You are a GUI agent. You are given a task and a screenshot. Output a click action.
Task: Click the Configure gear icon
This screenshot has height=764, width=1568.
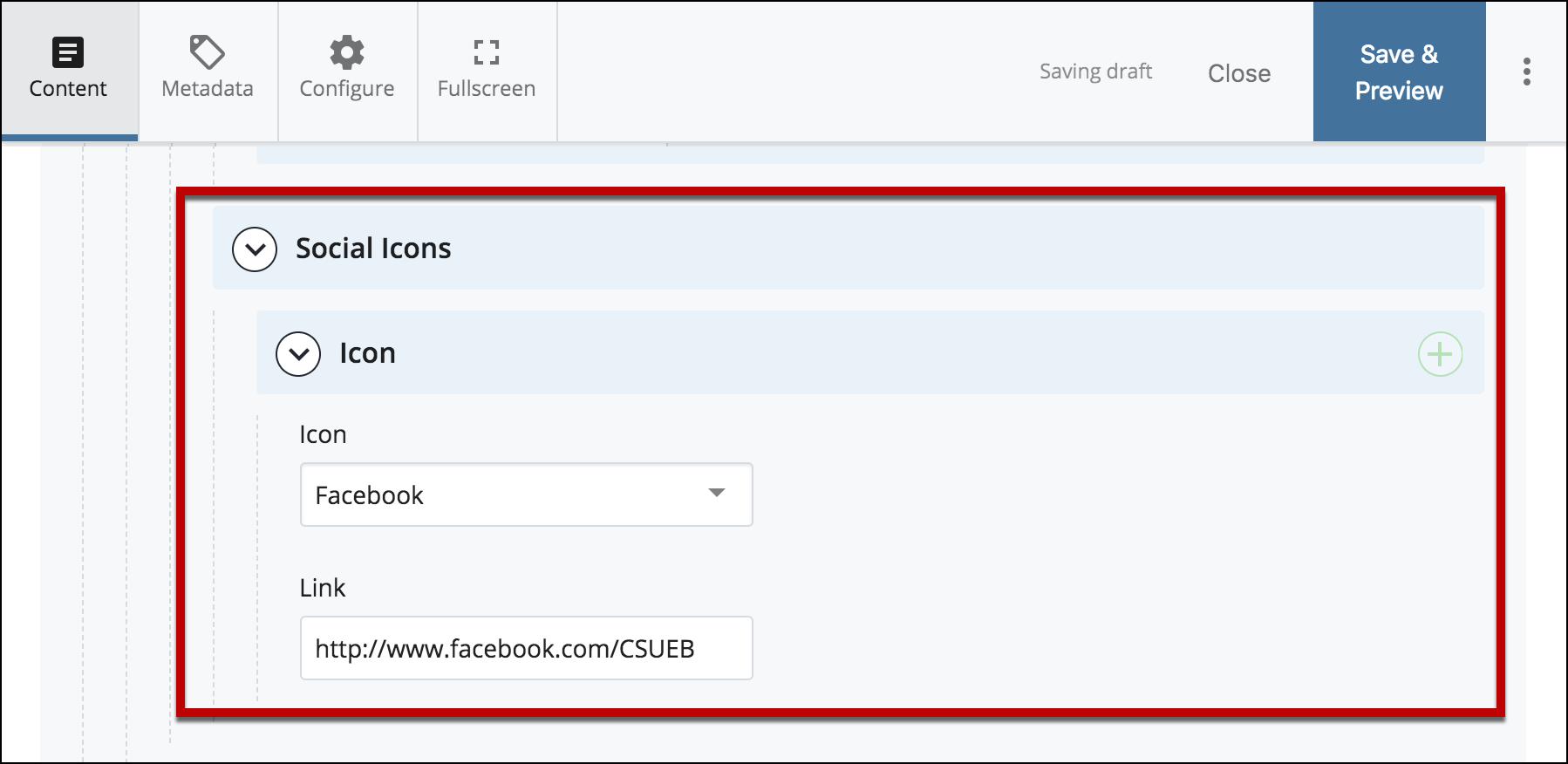[347, 52]
